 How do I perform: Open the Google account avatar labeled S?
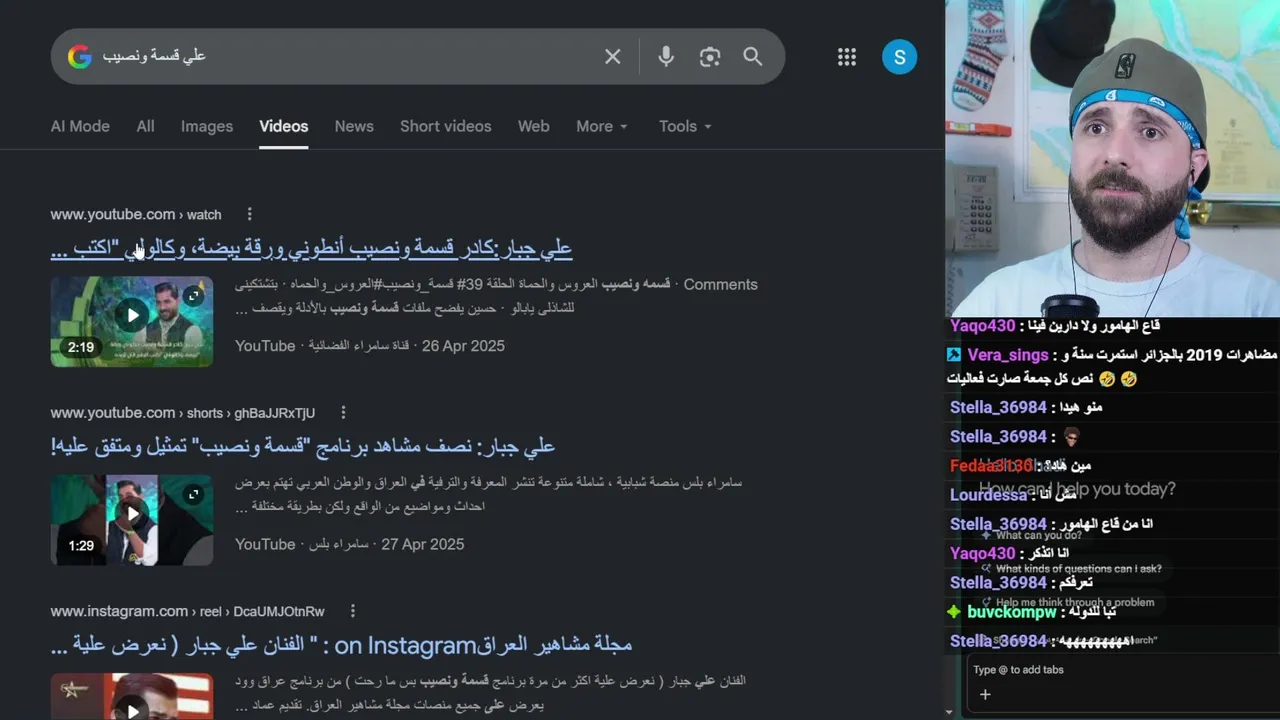point(899,57)
